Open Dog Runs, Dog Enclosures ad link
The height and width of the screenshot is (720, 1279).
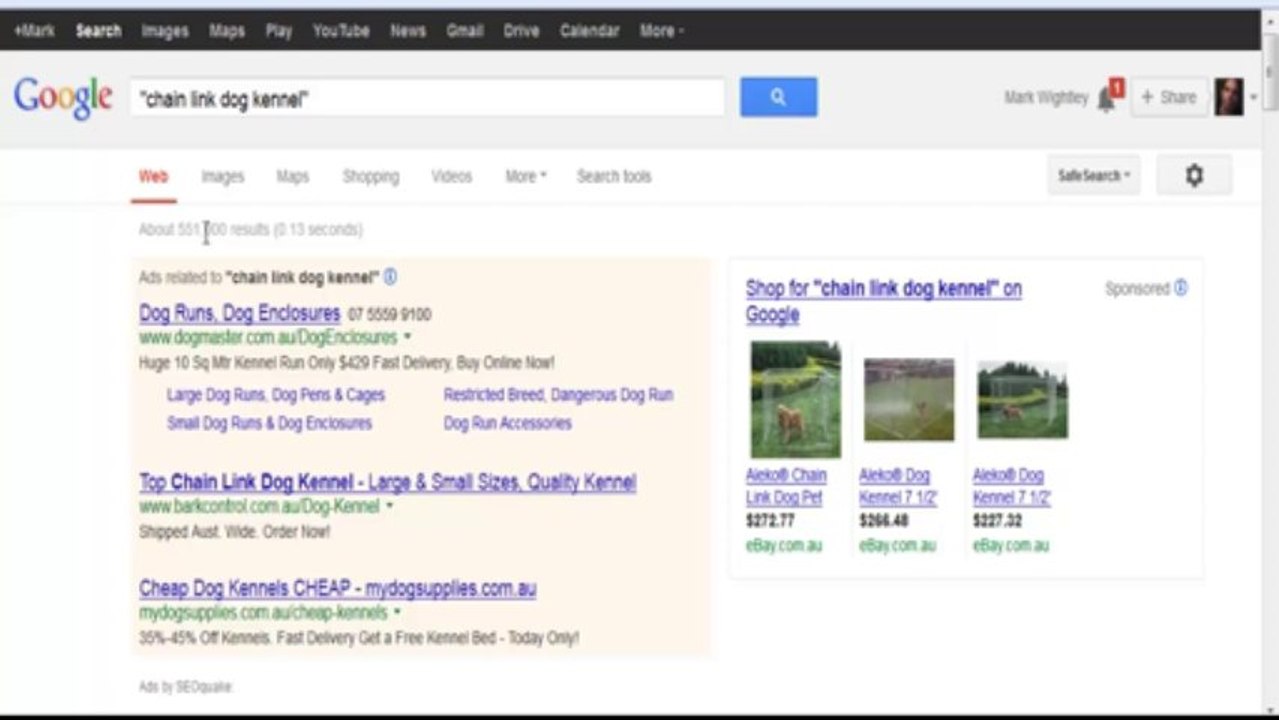240,313
